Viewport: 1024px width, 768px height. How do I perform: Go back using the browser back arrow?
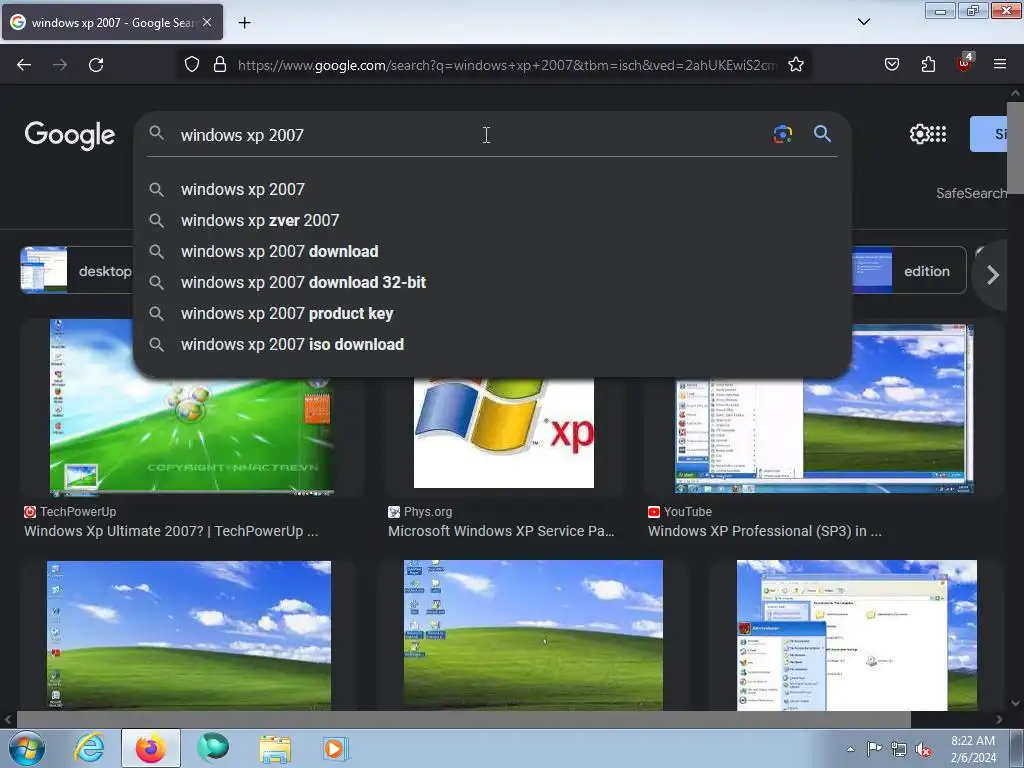24,65
